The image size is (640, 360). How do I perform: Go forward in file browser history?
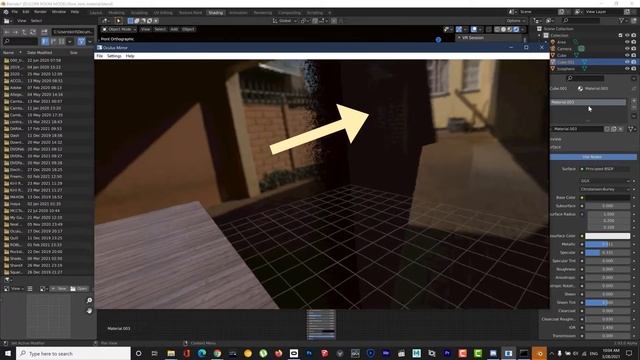click(16, 32)
